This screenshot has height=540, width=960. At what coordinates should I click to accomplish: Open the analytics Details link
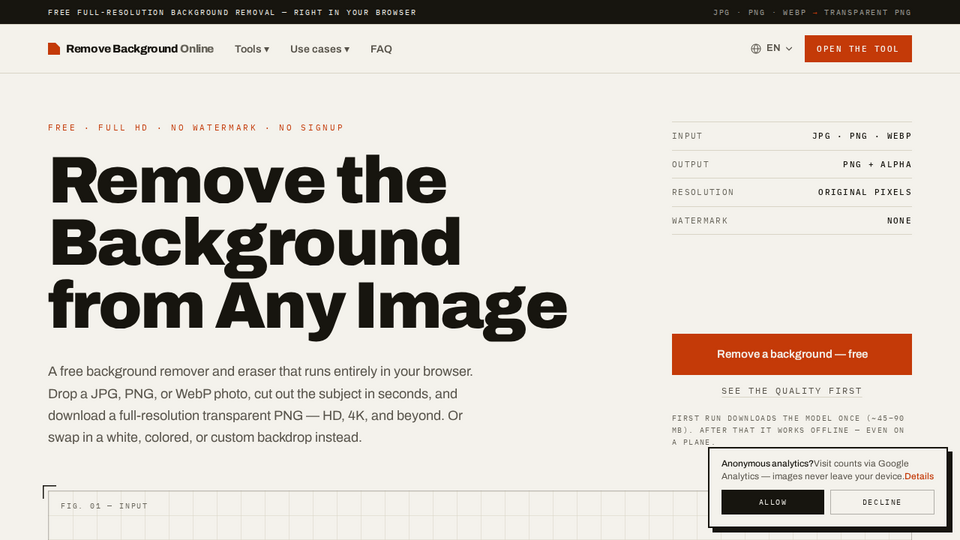click(919, 476)
